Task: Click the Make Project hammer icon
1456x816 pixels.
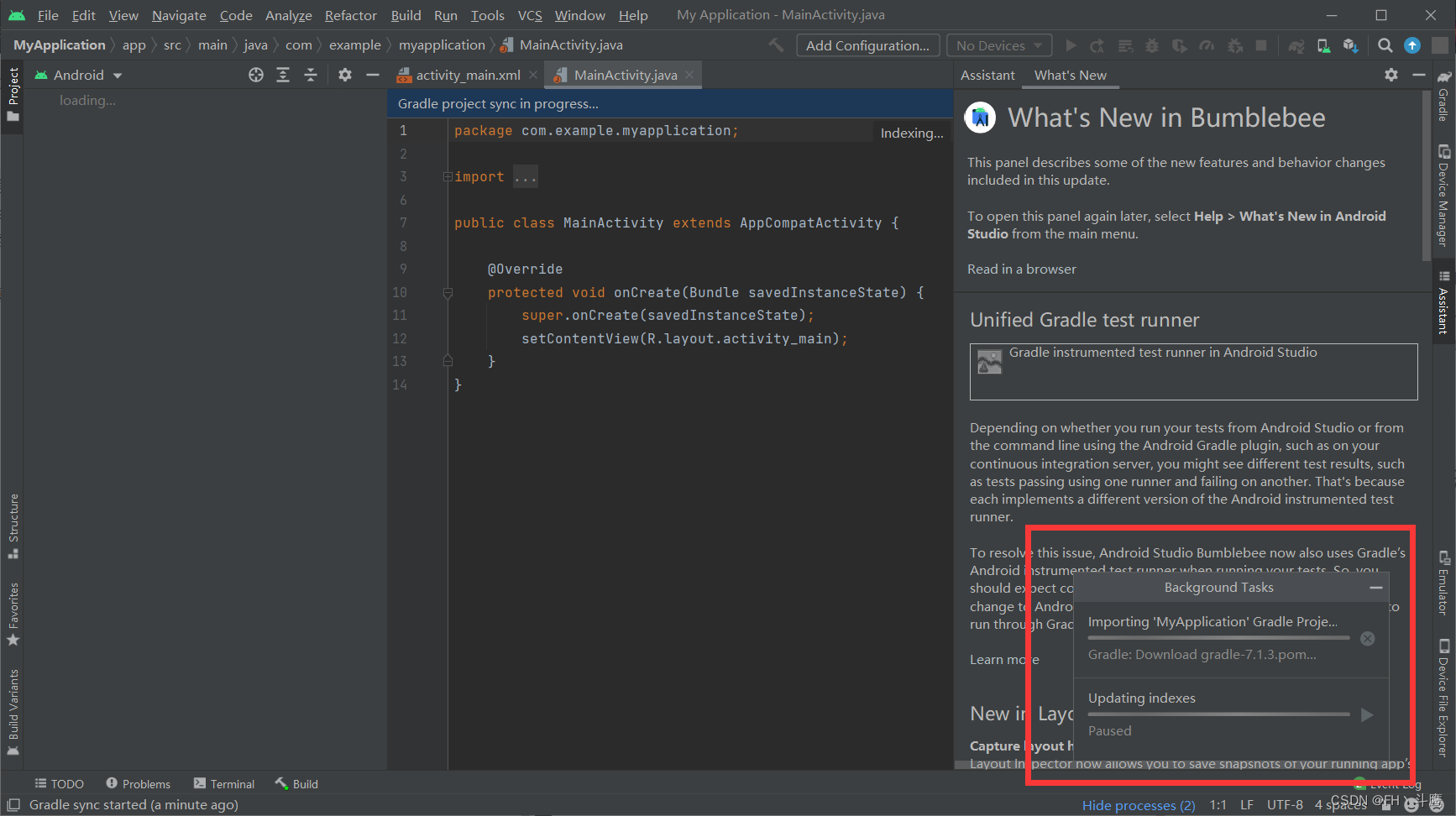Action: click(x=777, y=45)
